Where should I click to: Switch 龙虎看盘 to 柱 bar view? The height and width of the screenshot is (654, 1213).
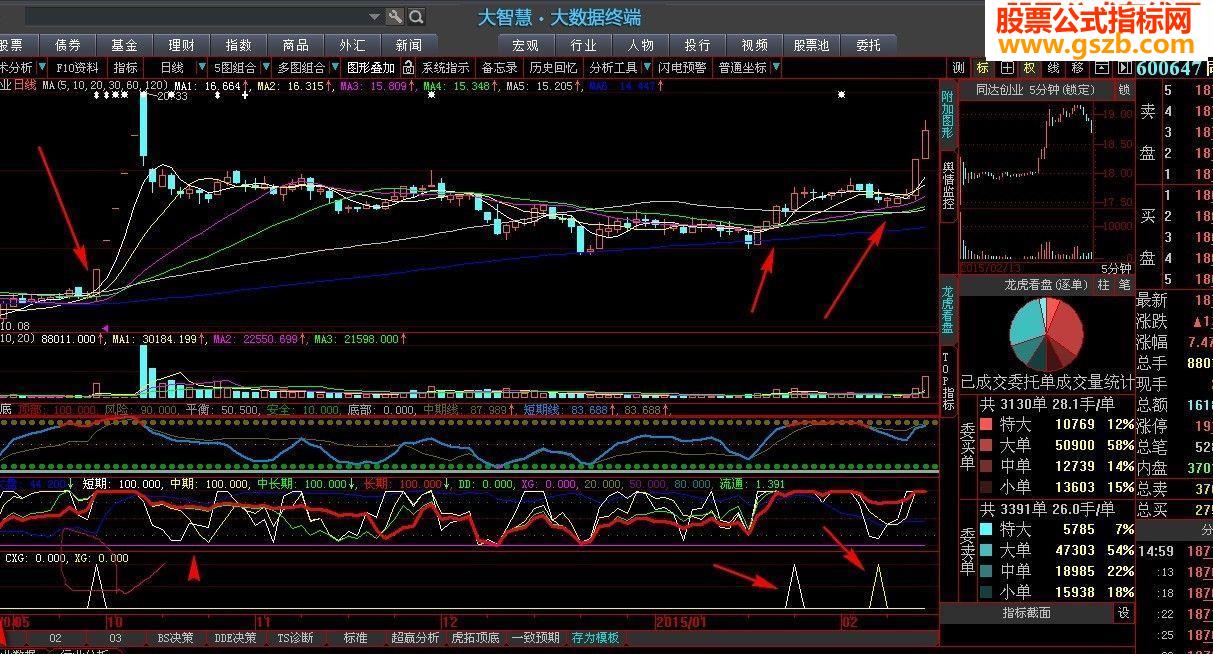point(1104,285)
